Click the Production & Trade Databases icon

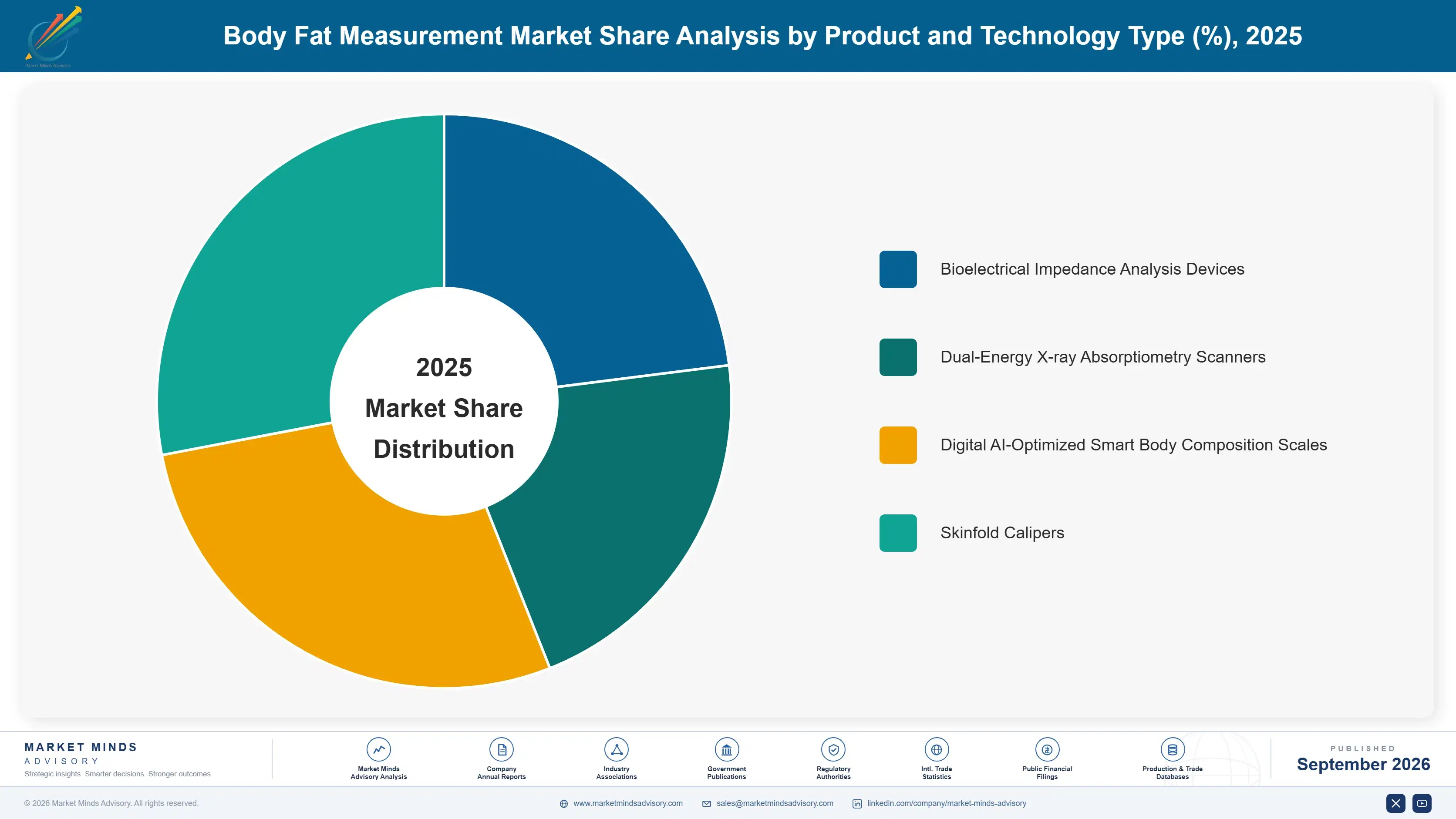(1172, 749)
